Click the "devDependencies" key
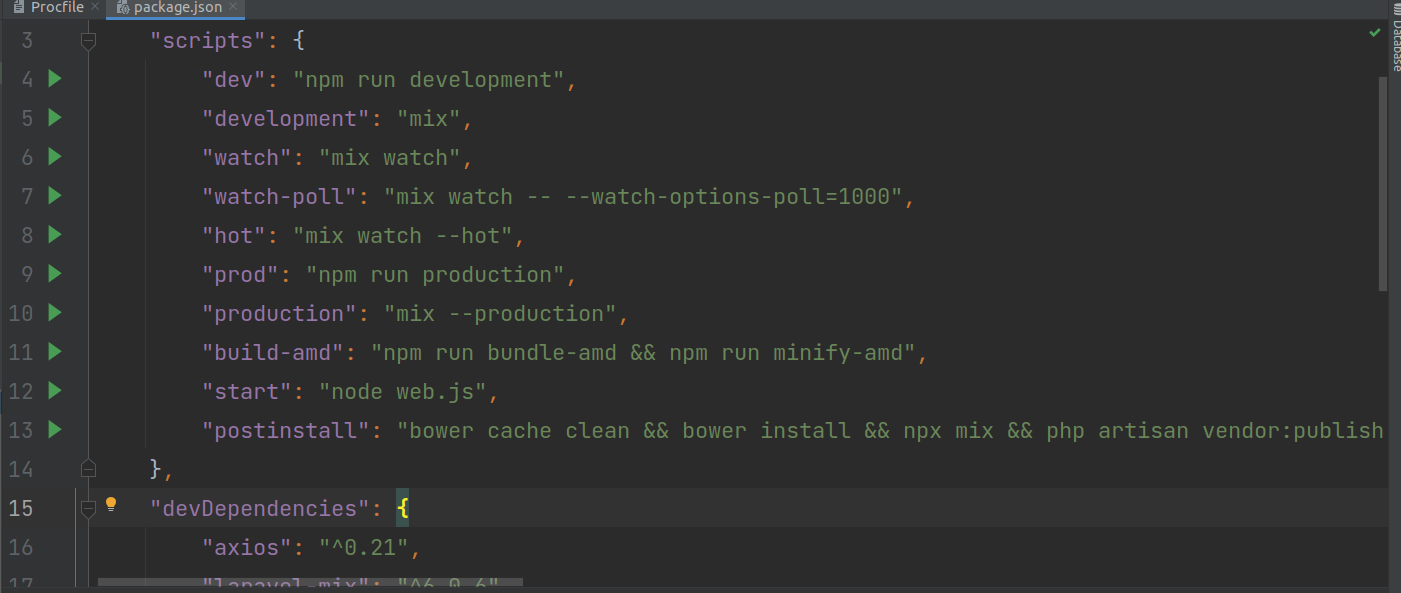Image resolution: width=1401 pixels, height=593 pixels. click(x=260, y=509)
